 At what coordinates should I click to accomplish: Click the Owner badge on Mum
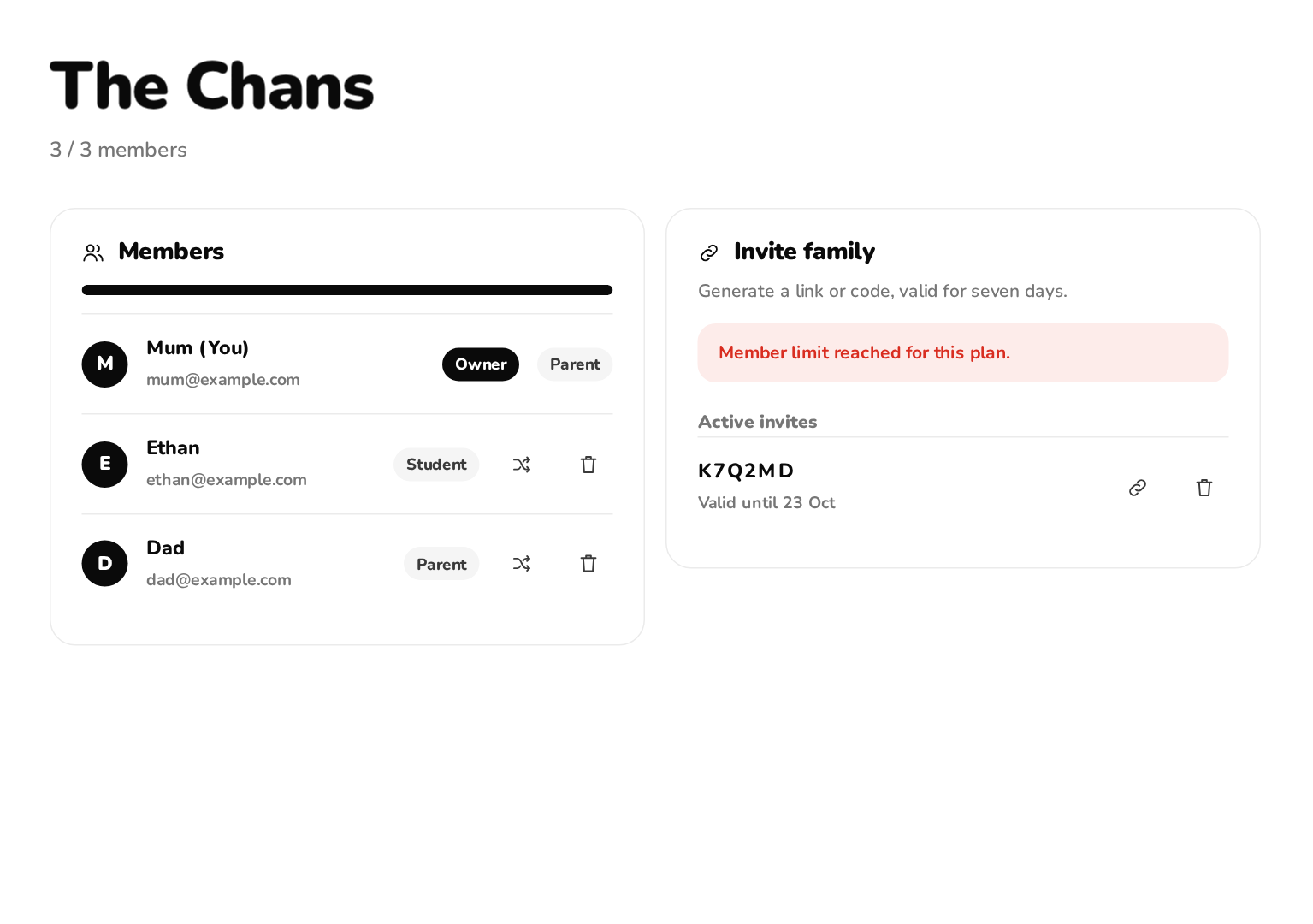481,364
